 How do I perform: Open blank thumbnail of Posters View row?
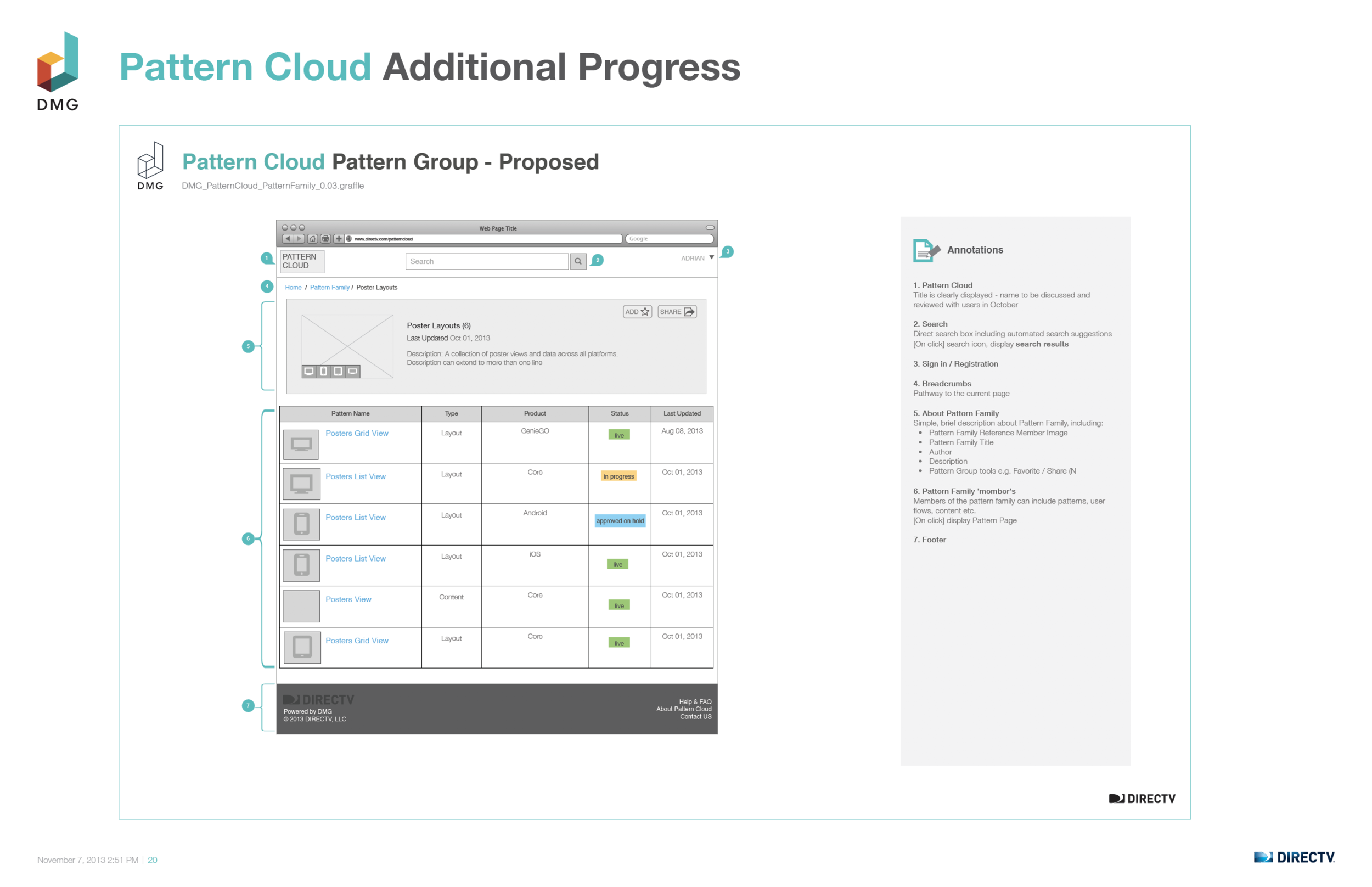point(301,606)
